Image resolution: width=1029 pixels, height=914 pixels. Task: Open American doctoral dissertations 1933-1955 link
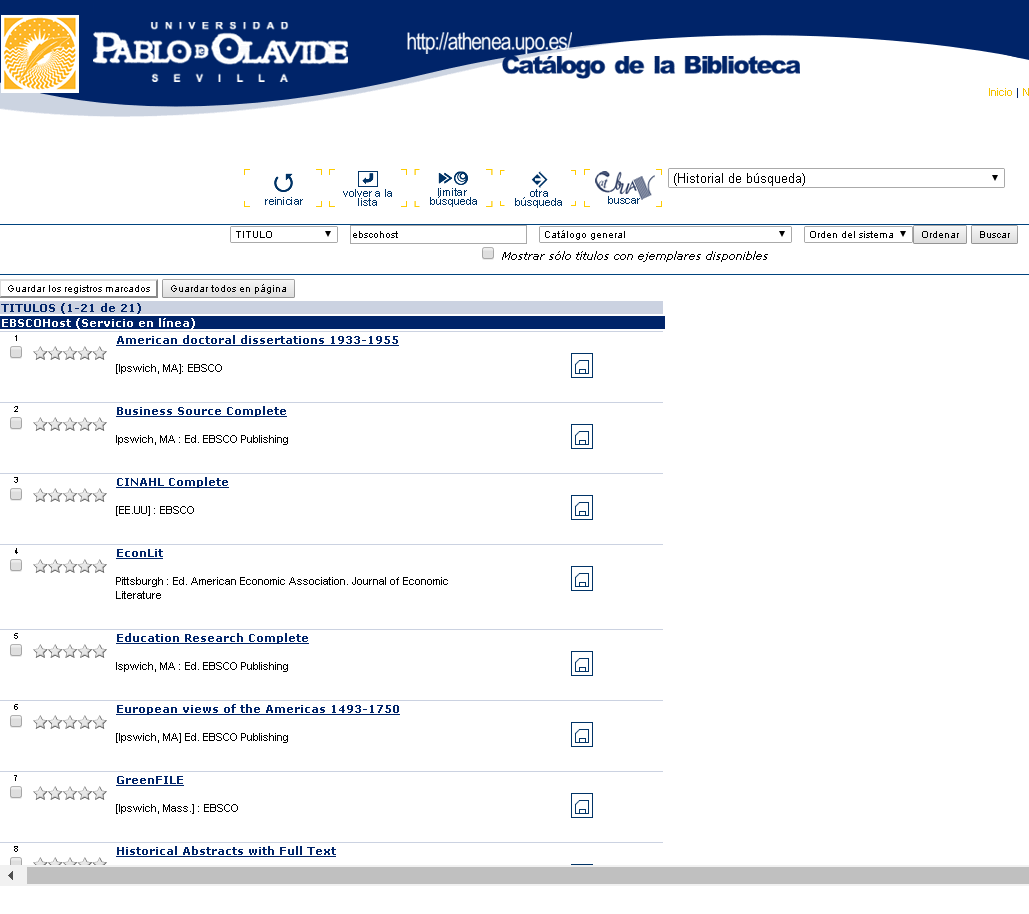click(257, 340)
